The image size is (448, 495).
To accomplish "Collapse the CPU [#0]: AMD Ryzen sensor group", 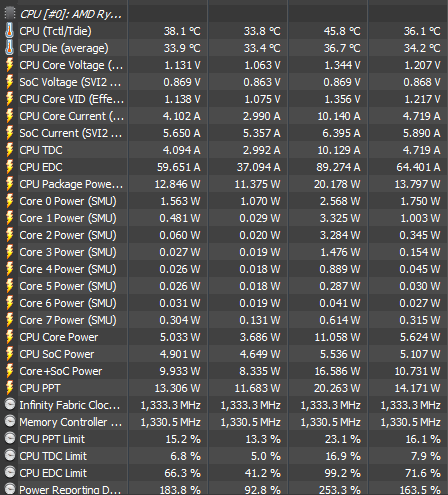I will (x=70, y=14).
